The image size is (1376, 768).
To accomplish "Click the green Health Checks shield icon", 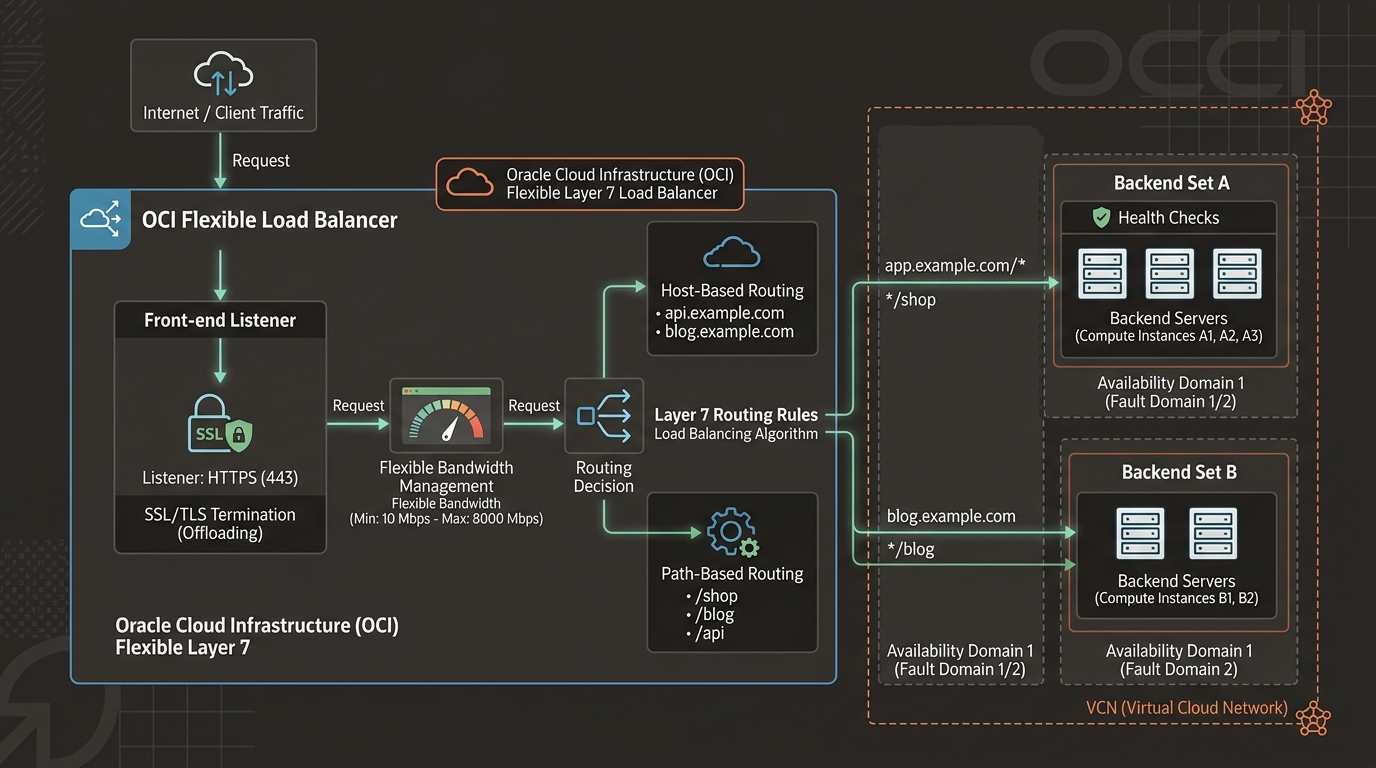I will [x=1101, y=217].
